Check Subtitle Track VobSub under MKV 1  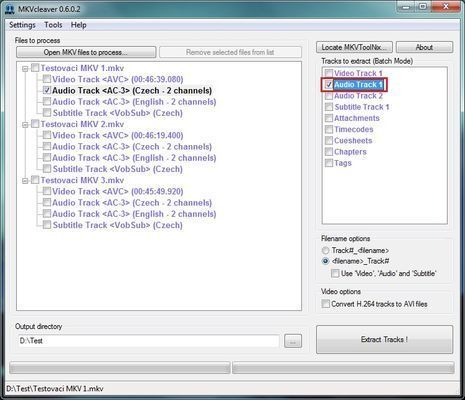point(47,113)
